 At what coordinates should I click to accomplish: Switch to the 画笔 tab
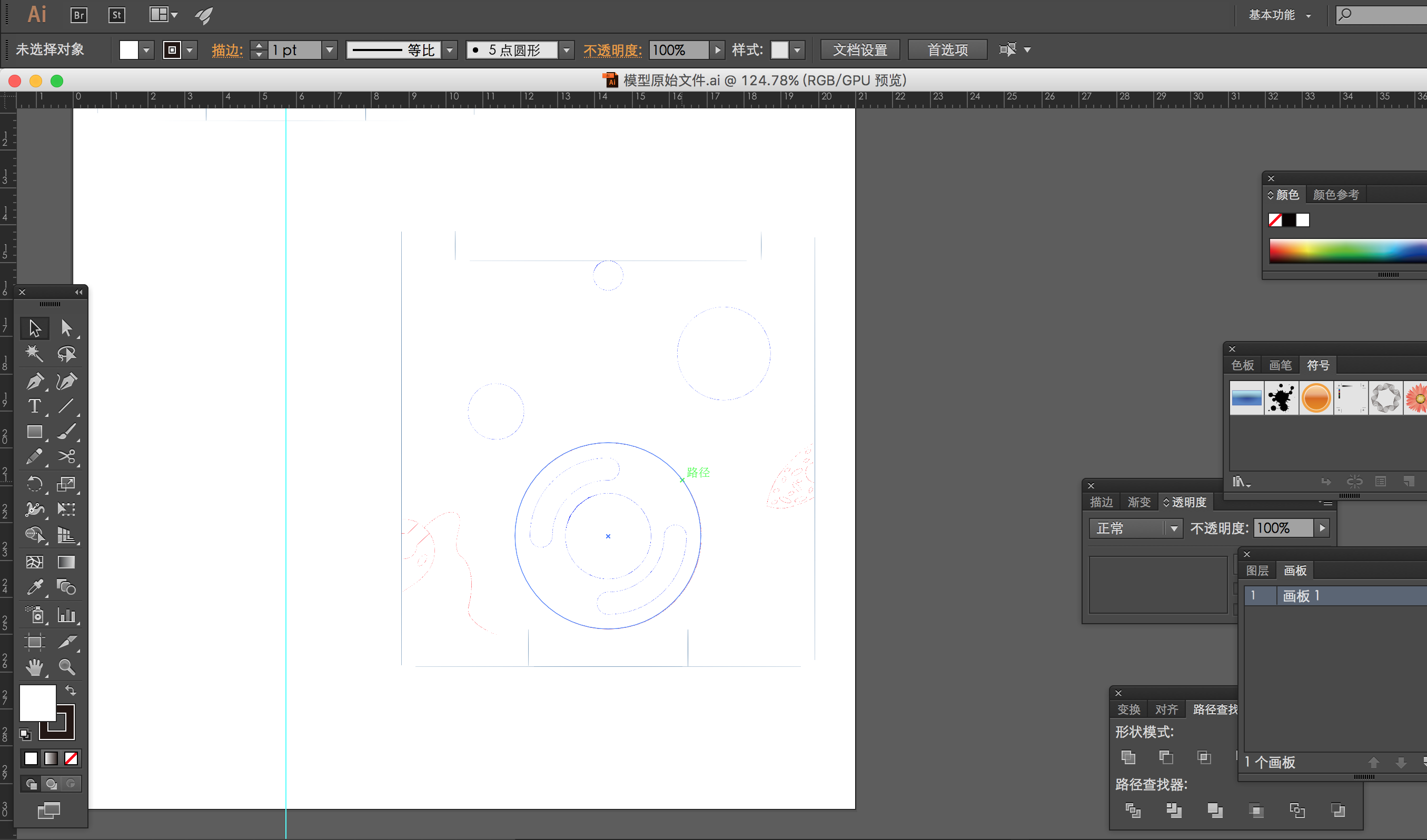1280,365
